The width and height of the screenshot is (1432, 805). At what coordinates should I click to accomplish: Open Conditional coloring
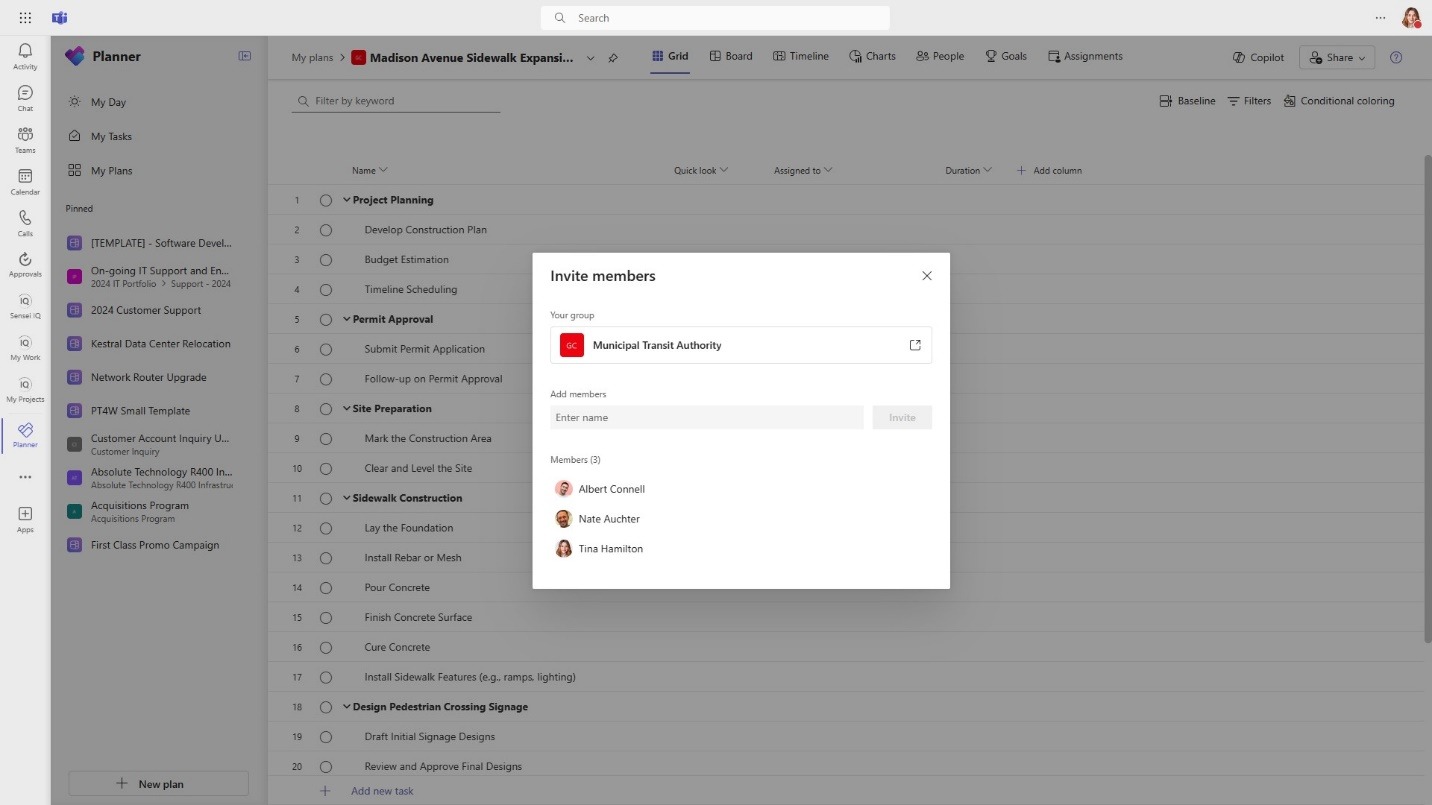coord(1339,101)
